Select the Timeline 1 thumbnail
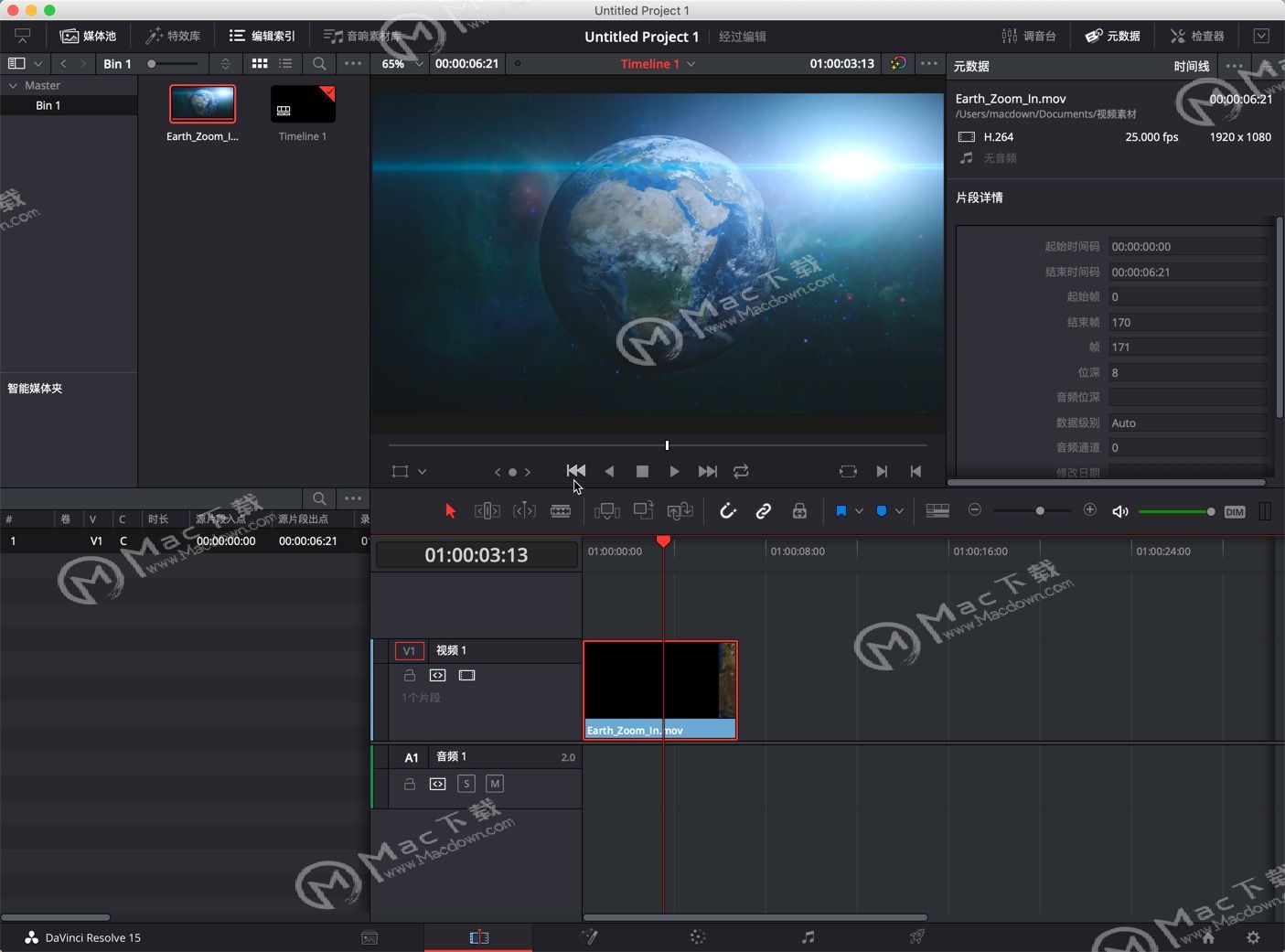This screenshot has width=1285, height=952. point(303,104)
